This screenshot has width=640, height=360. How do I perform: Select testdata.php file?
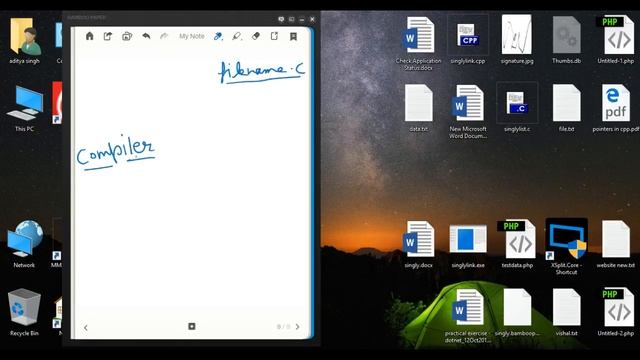[x=517, y=244]
